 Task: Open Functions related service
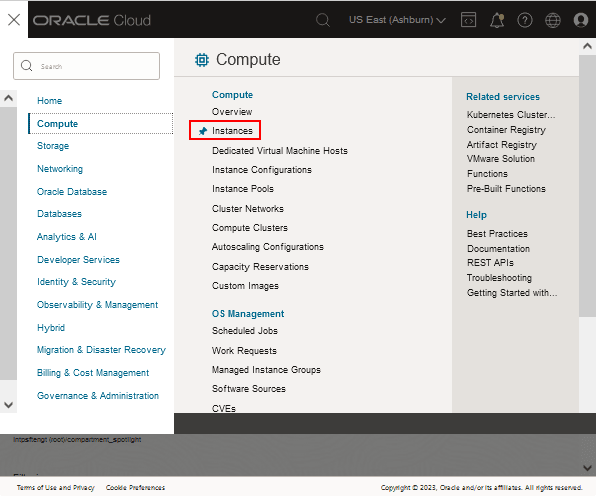pyautogui.click(x=487, y=174)
